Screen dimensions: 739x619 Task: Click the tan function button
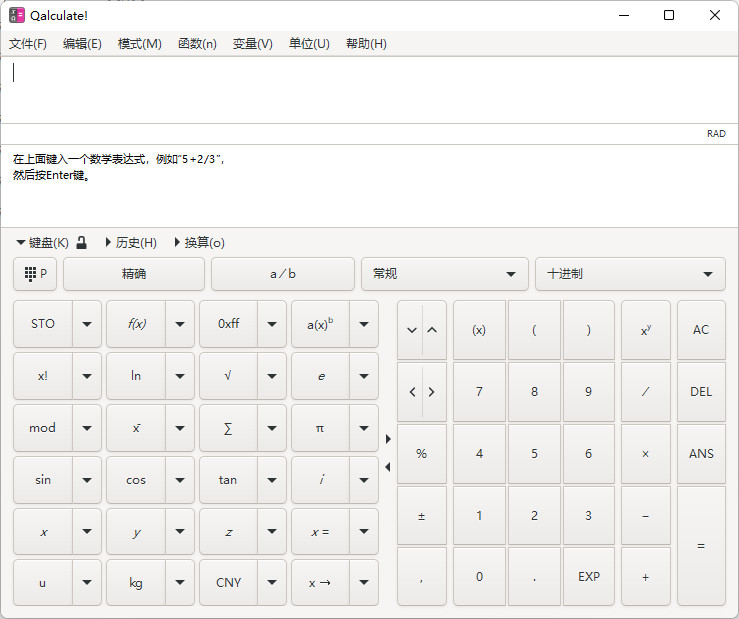pyautogui.click(x=228, y=480)
